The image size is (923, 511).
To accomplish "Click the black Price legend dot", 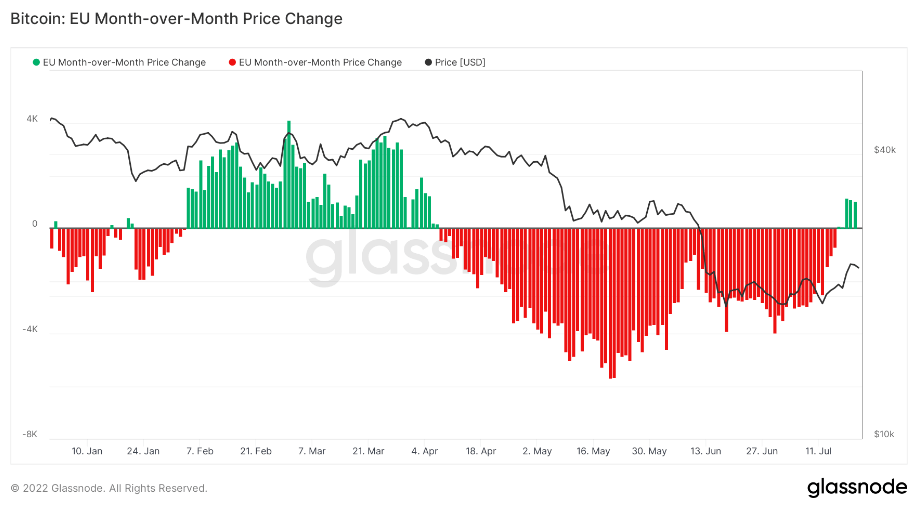I will point(429,62).
